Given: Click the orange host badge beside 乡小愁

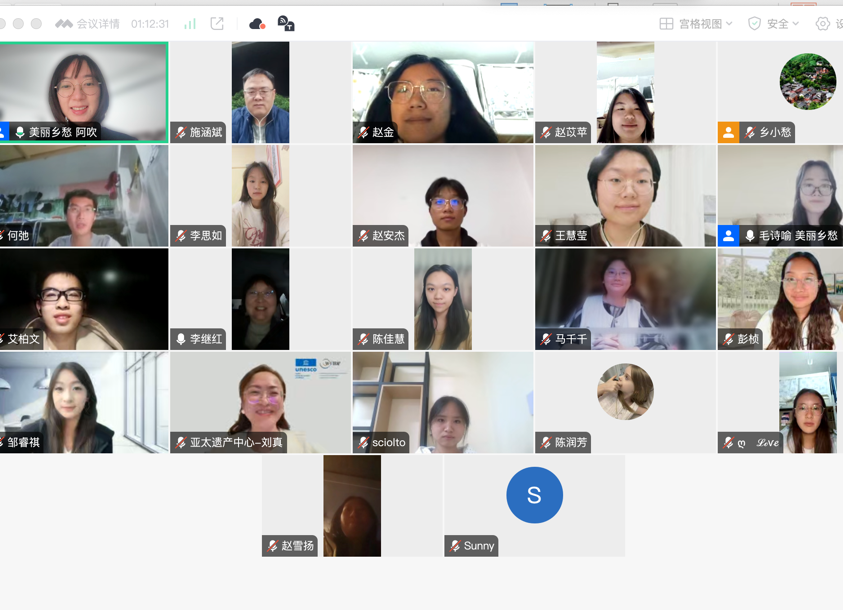Looking at the screenshot, I should [x=728, y=132].
